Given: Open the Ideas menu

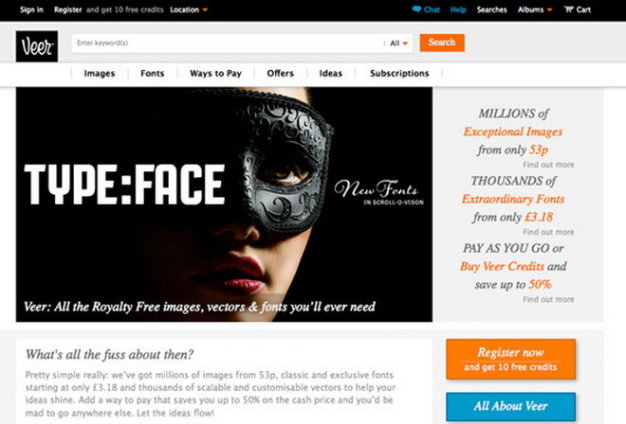Looking at the screenshot, I should pos(331,73).
